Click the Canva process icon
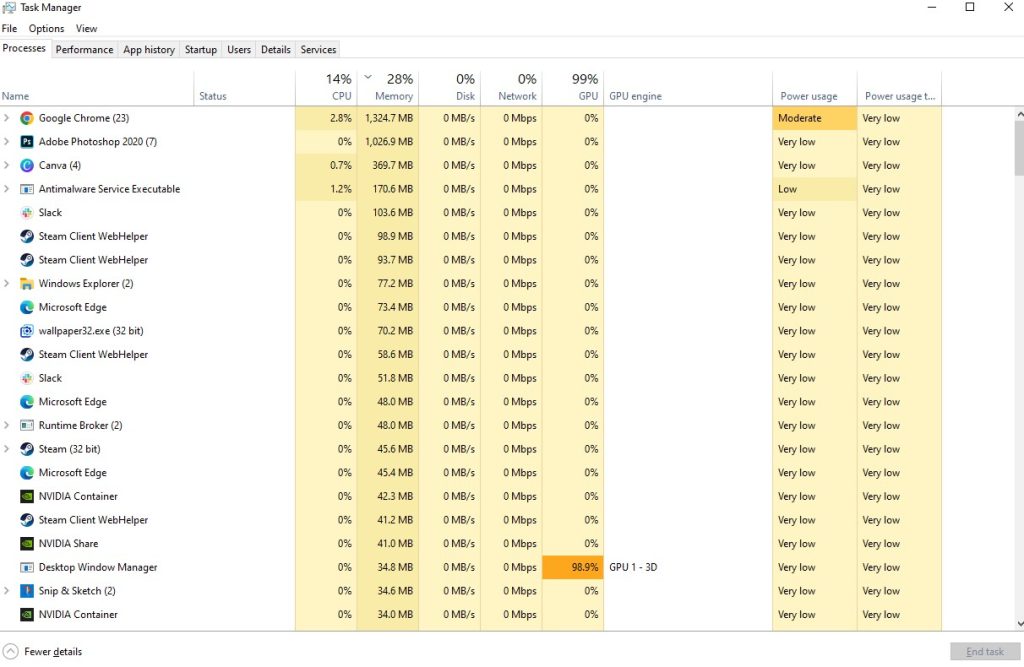 (x=27, y=165)
